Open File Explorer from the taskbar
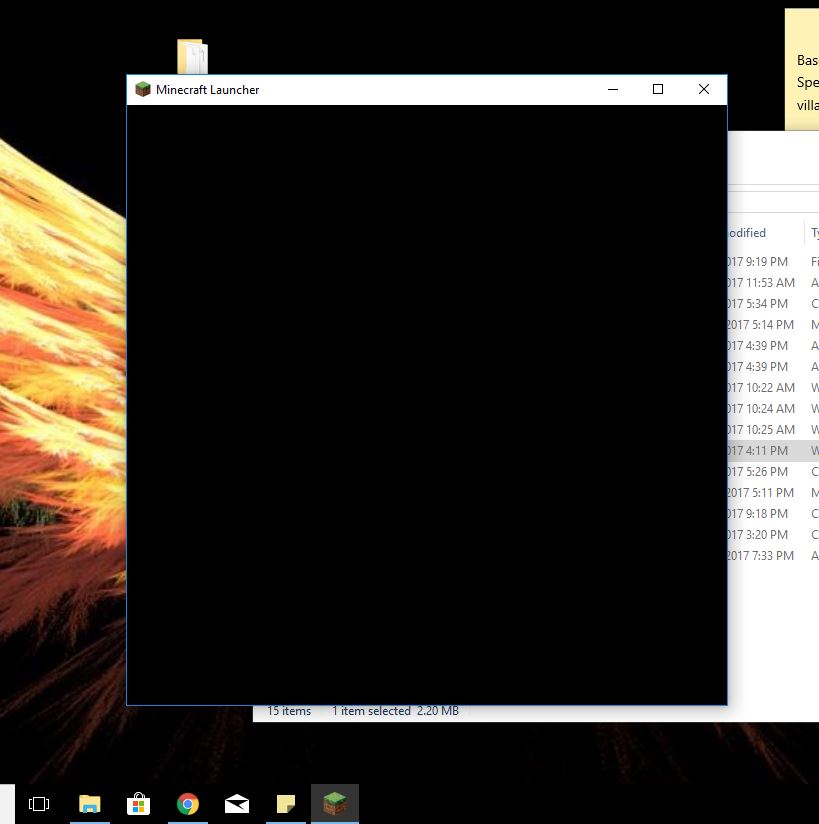This screenshot has height=824, width=819. coord(90,804)
